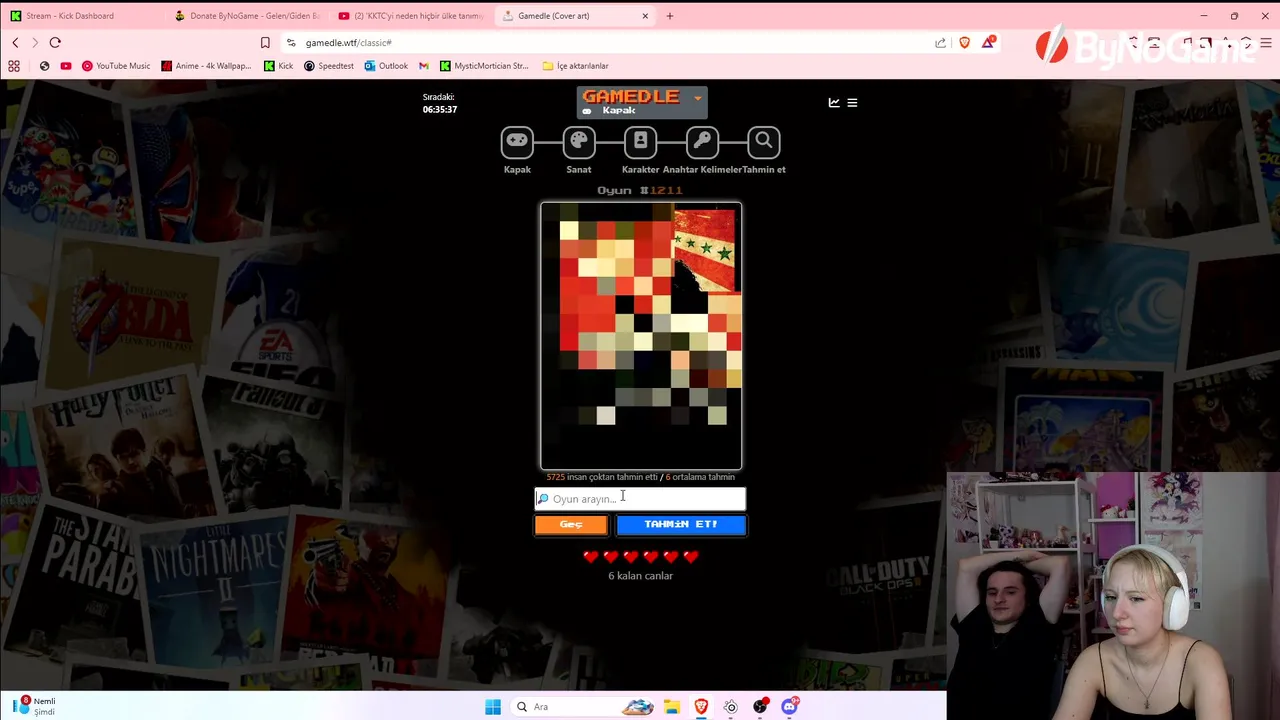Image resolution: width=1280 pixels, height=720 pixels.
Task: Open the globe bookmark icon
Action: [44, 66]
